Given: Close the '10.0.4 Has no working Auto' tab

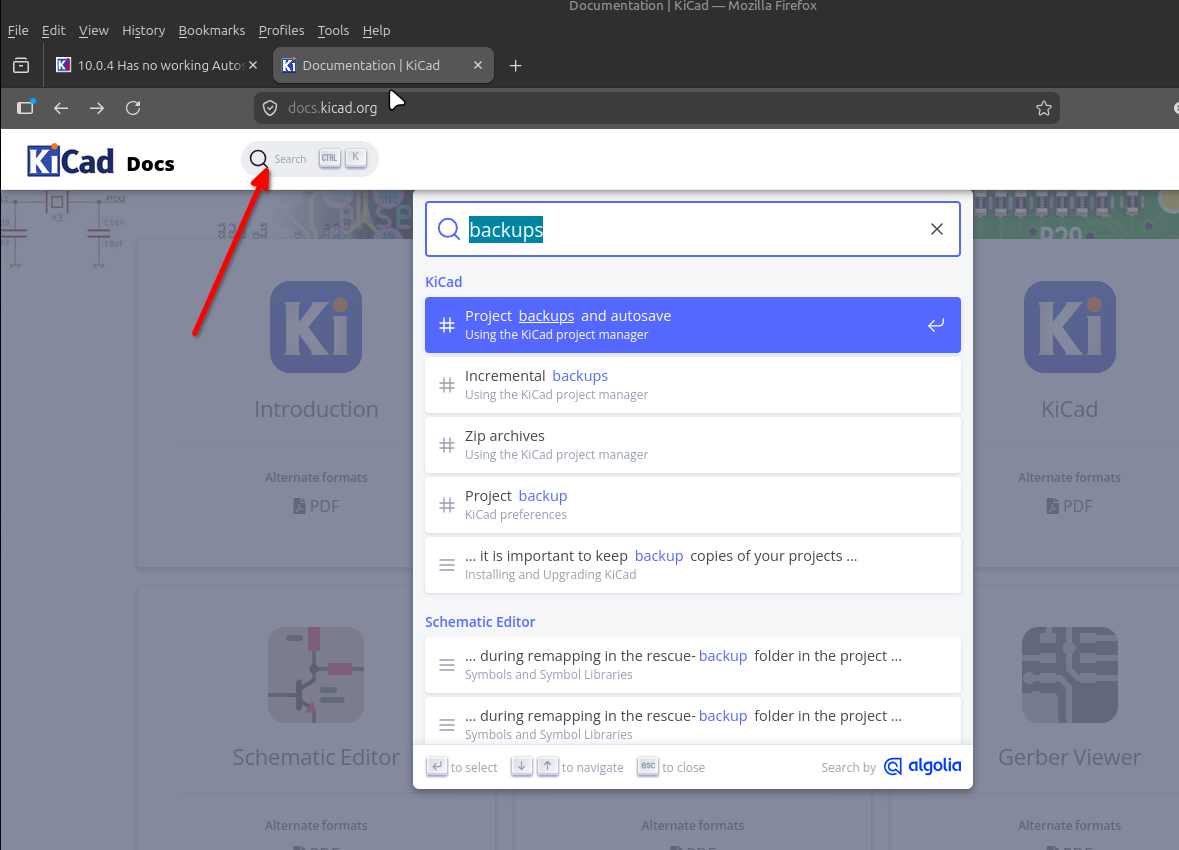Looking at the screenshot, I should coord(253,65).
